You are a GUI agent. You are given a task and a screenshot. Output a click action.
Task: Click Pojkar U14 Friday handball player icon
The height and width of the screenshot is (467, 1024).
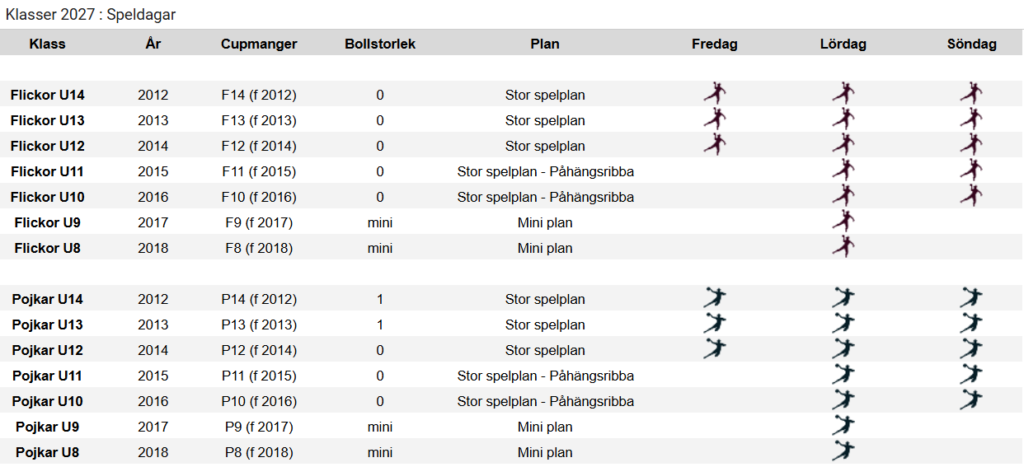pos(714,298)
